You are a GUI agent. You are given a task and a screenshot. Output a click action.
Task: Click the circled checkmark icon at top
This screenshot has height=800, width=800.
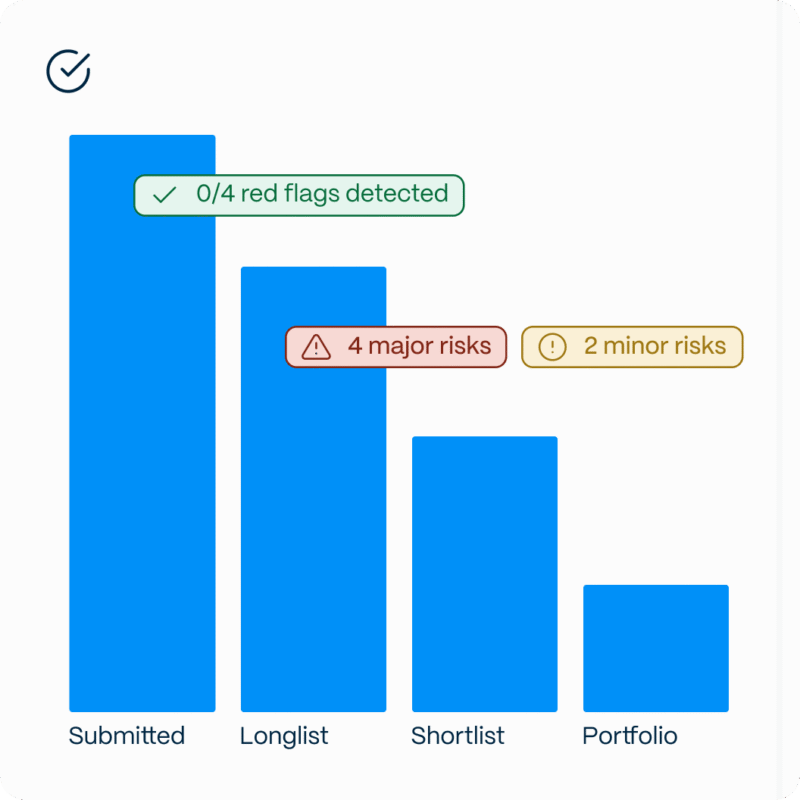coord(68,71)
